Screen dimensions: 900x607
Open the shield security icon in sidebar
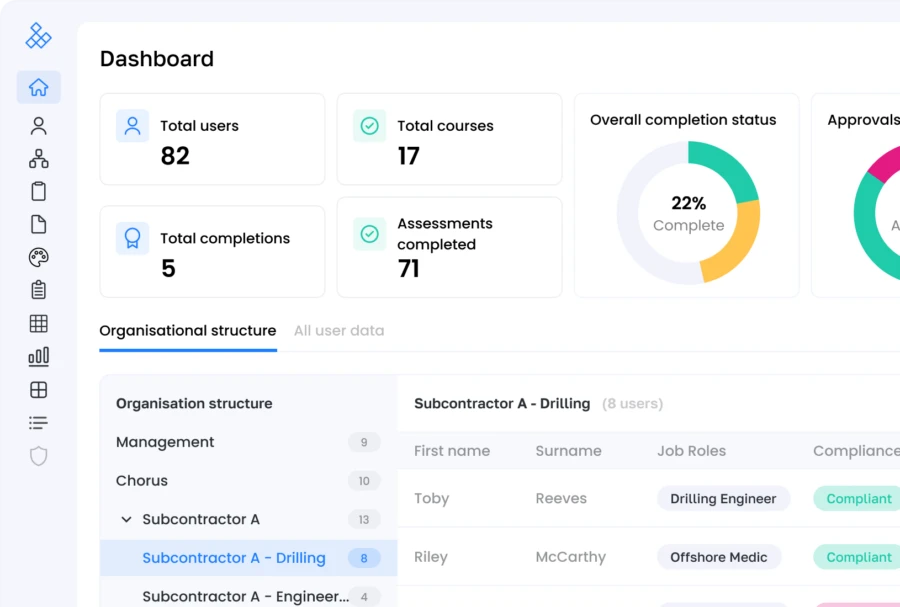(x=38, y=456)
